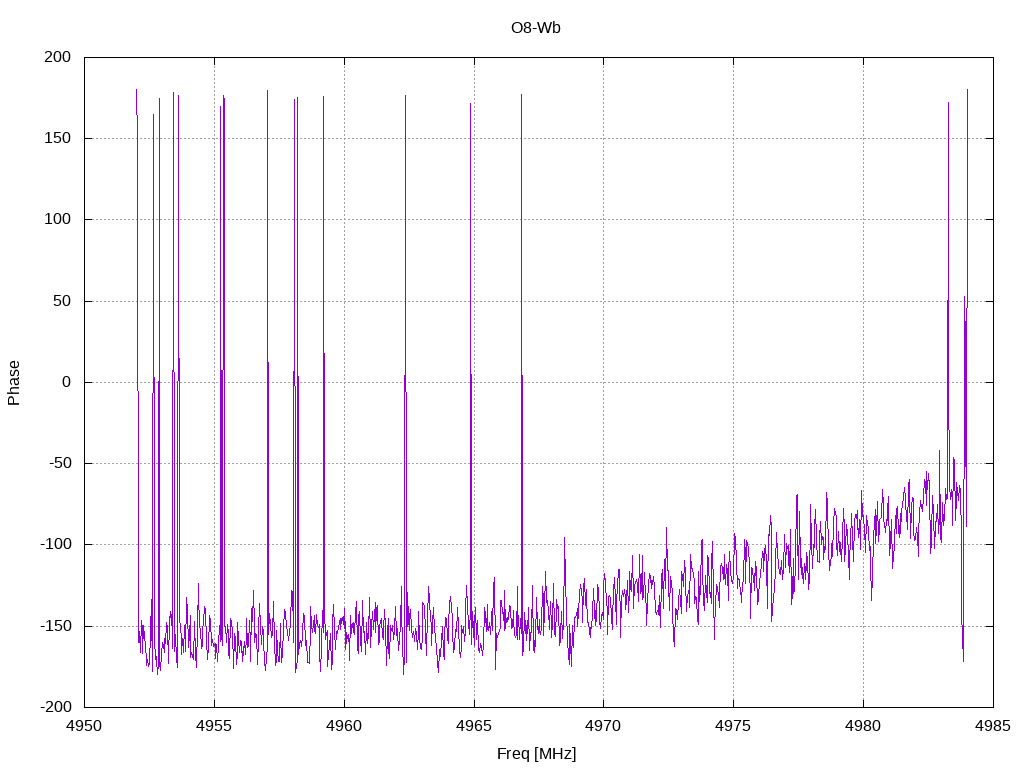Click the 4975 frequency tick label
The height and width of the screenshot is (768, 1024).
click(733, 726)
